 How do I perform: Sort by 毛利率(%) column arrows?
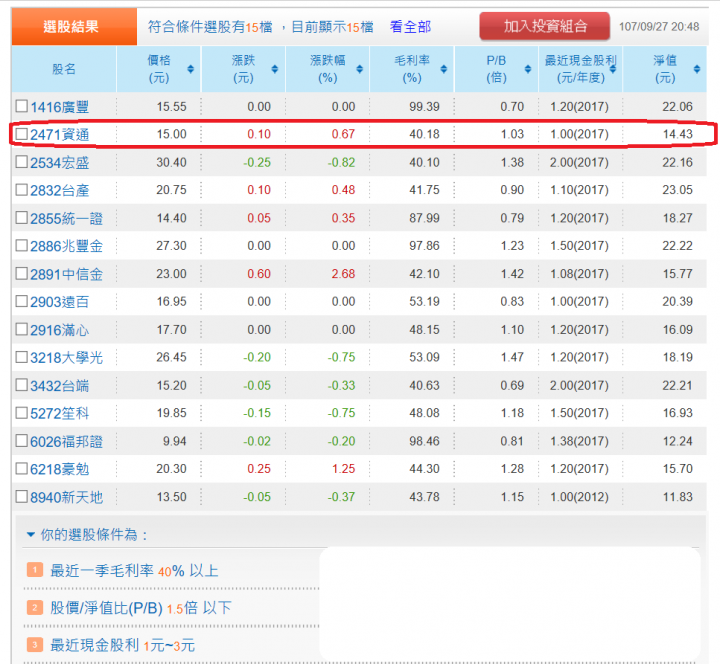point(444,69)
